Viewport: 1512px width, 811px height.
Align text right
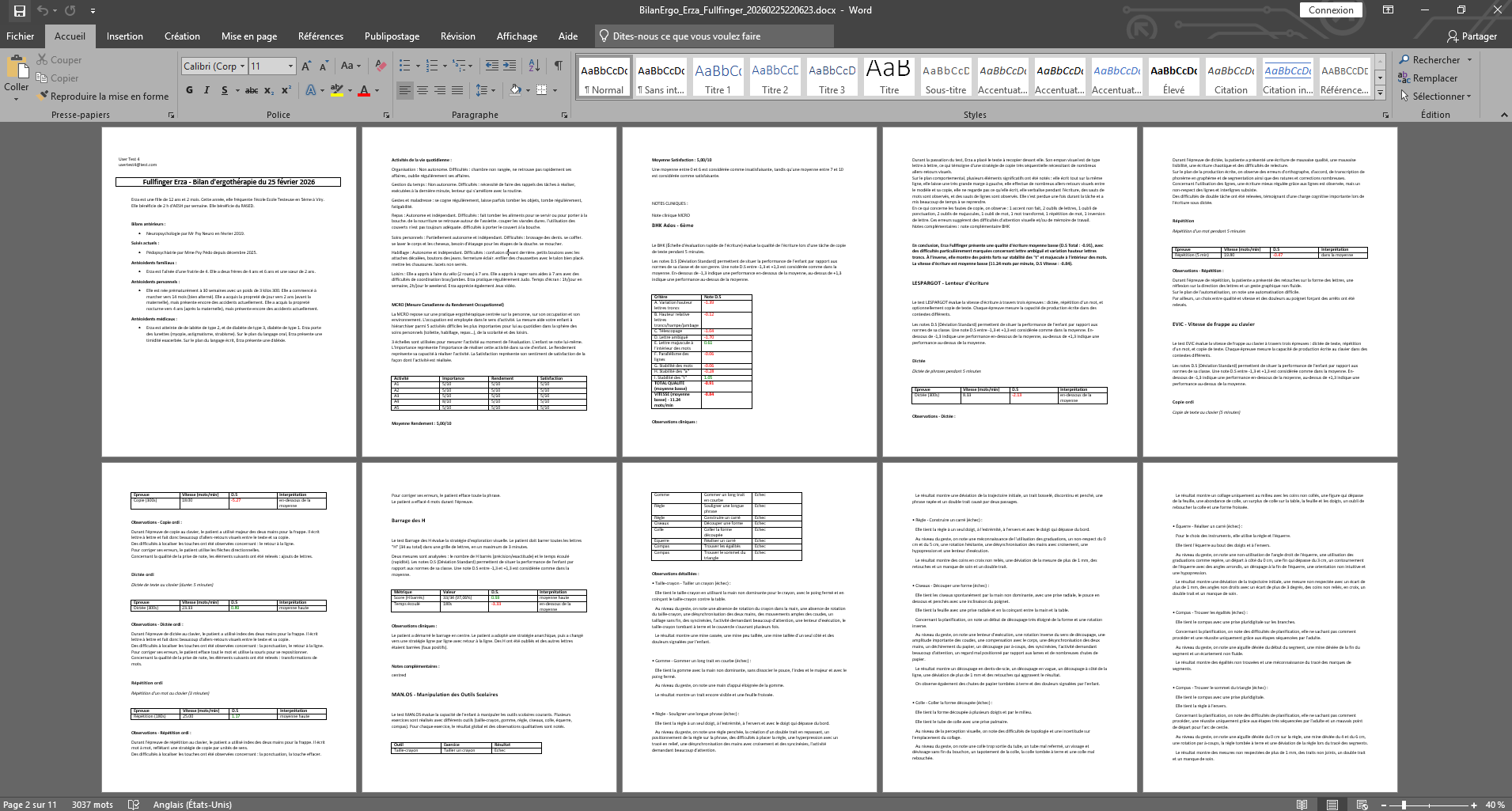point(440,90)
